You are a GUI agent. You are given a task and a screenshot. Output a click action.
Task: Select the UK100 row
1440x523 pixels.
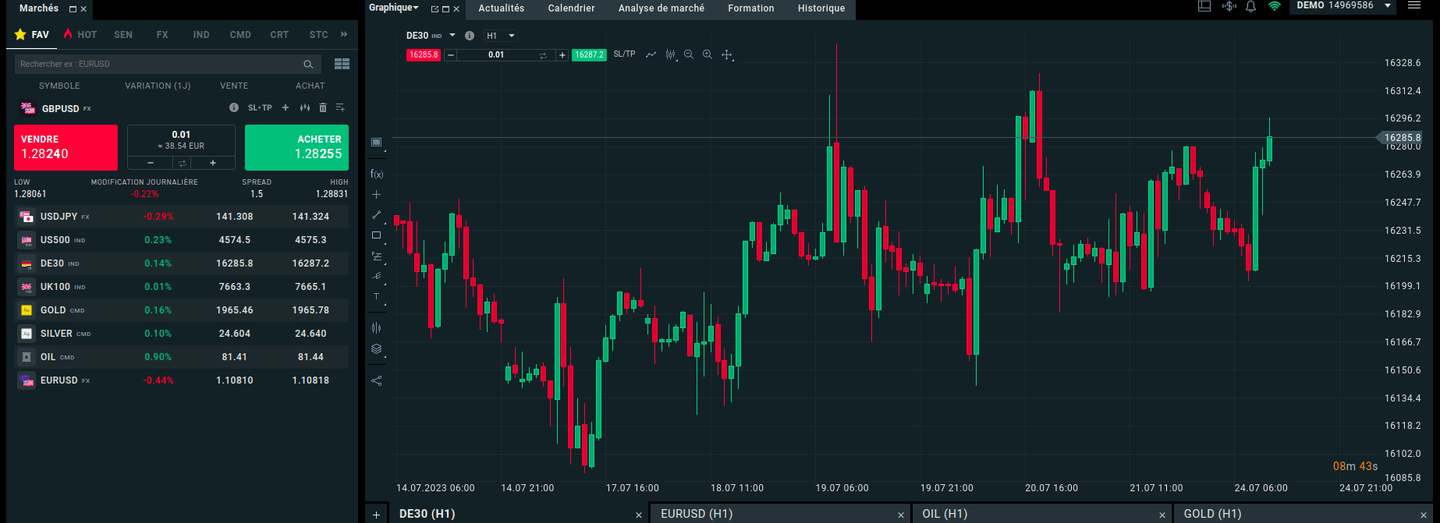[x=181, y=287]
